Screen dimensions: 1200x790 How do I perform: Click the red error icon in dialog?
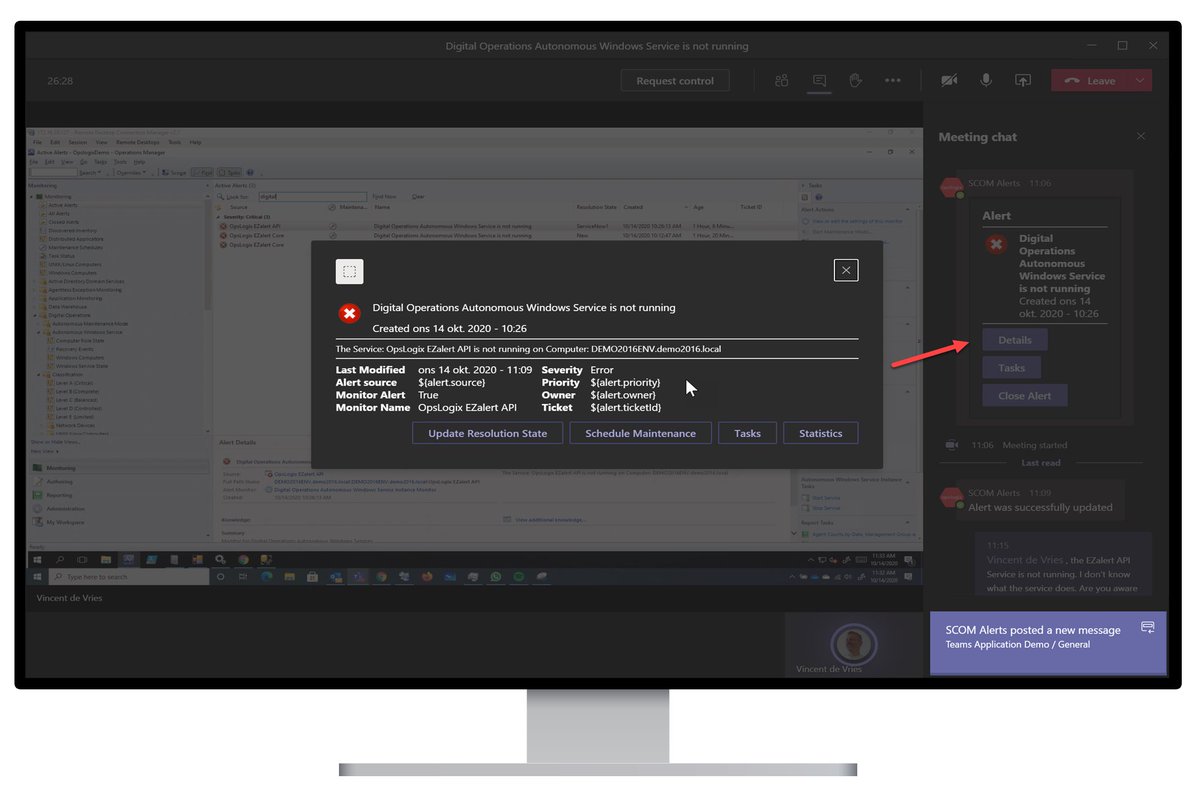tap(349, 314)
